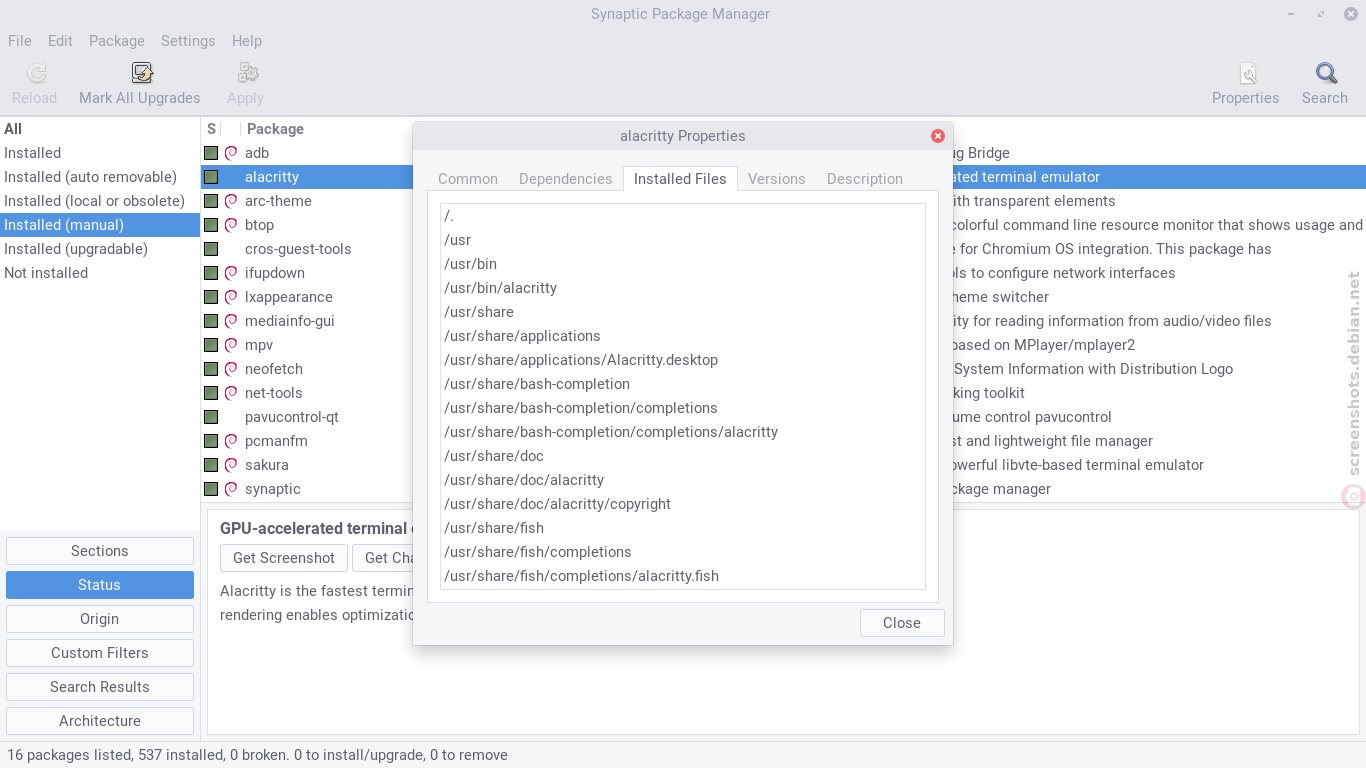Show the Search Results view
This screenshot has height=768, width=1366.
point(100,687)
